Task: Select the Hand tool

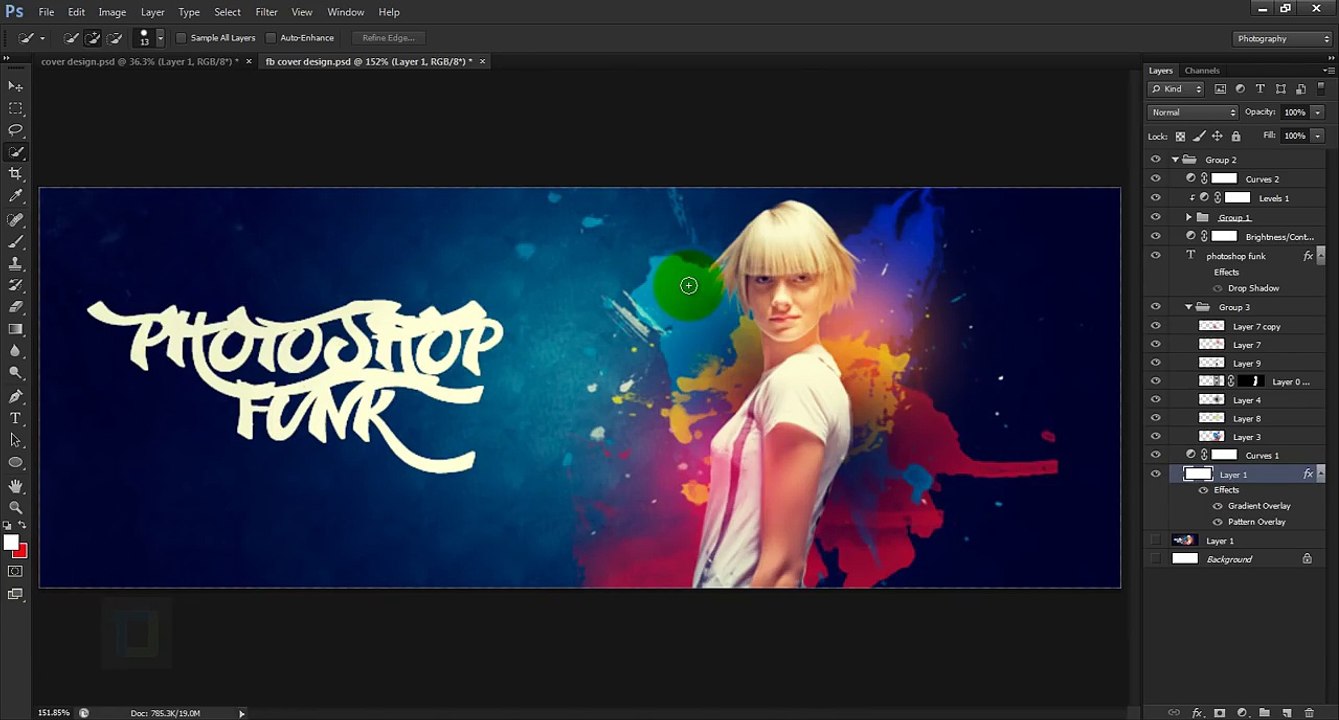Action: 16,486
